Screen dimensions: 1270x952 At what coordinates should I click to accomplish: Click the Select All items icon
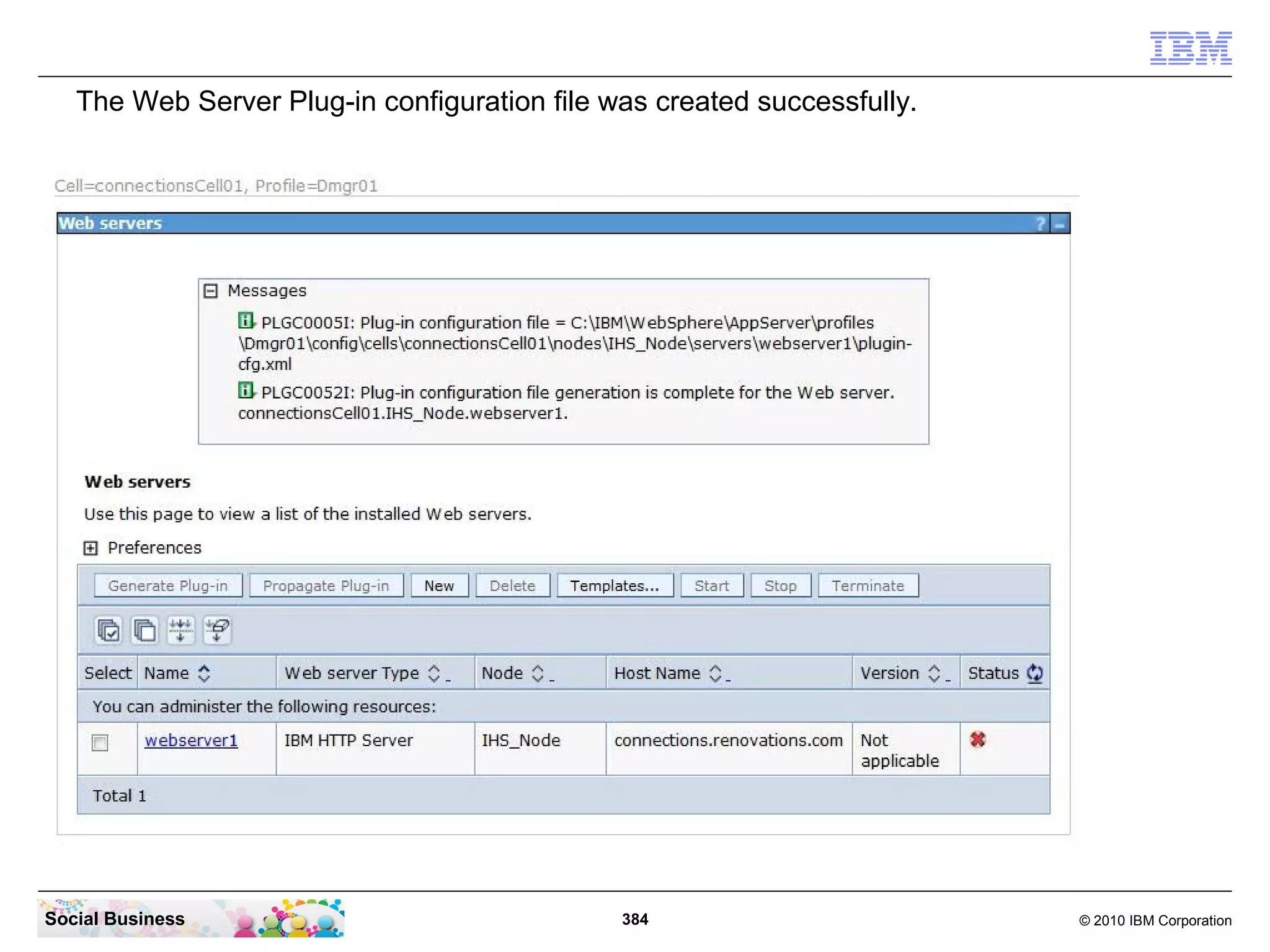point(109,631)
